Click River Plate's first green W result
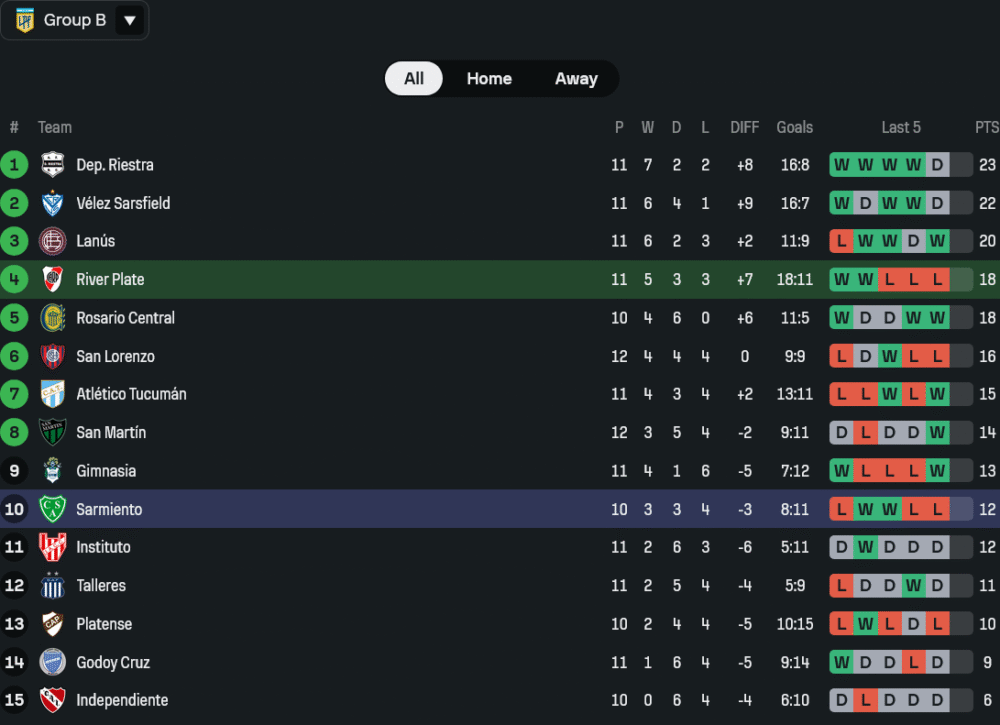This screenshot has height=725, width=1000. pyautogui.click(x=841, y=279)
